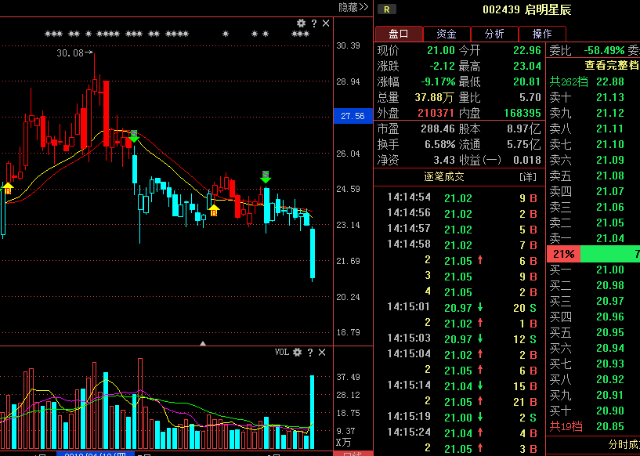Select the 14:15:19 trade row at 21.00
Screen dimensions: 640x456
pos(462,417)
